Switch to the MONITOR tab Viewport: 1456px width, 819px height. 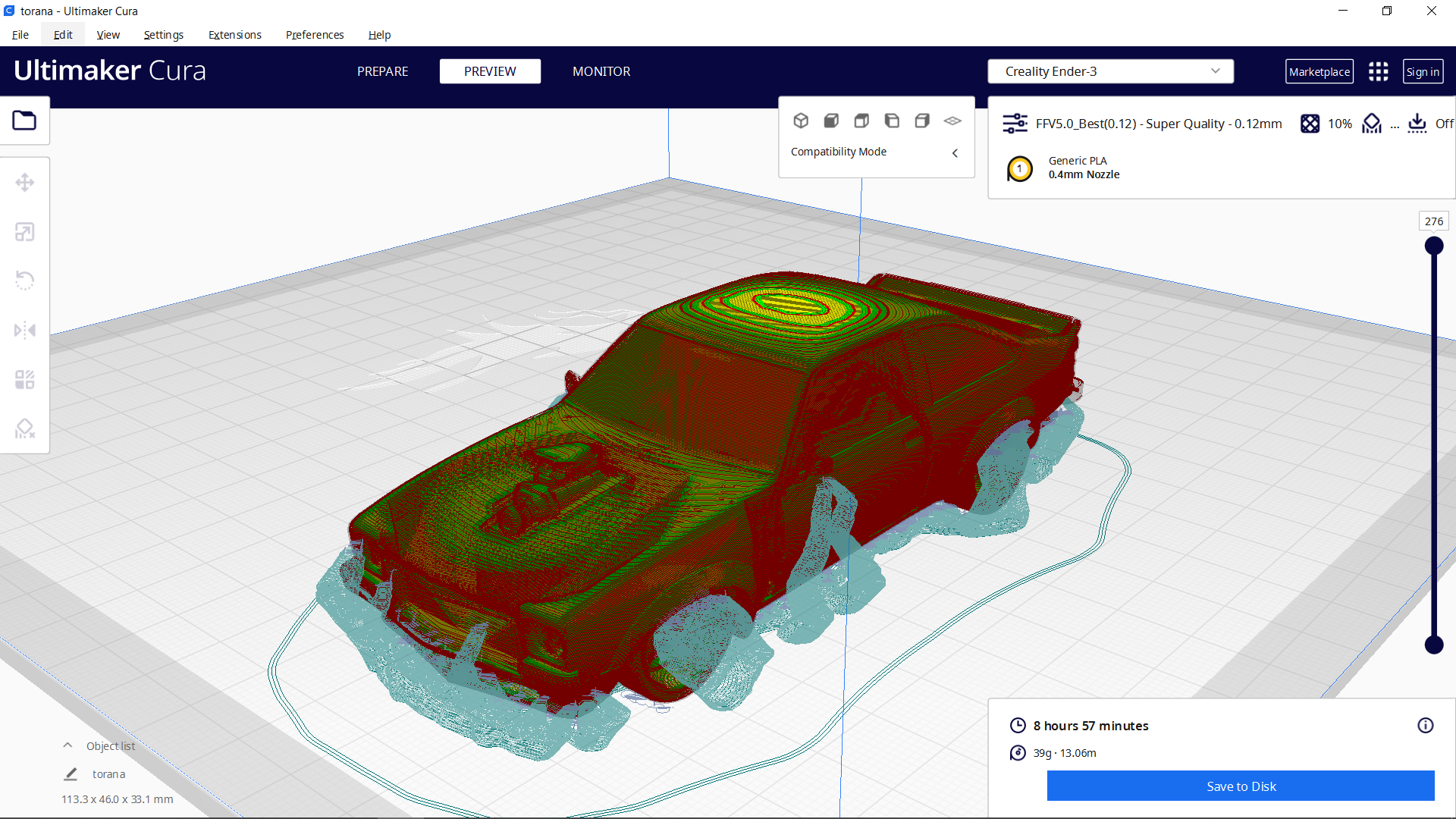(x=601, y=71)
